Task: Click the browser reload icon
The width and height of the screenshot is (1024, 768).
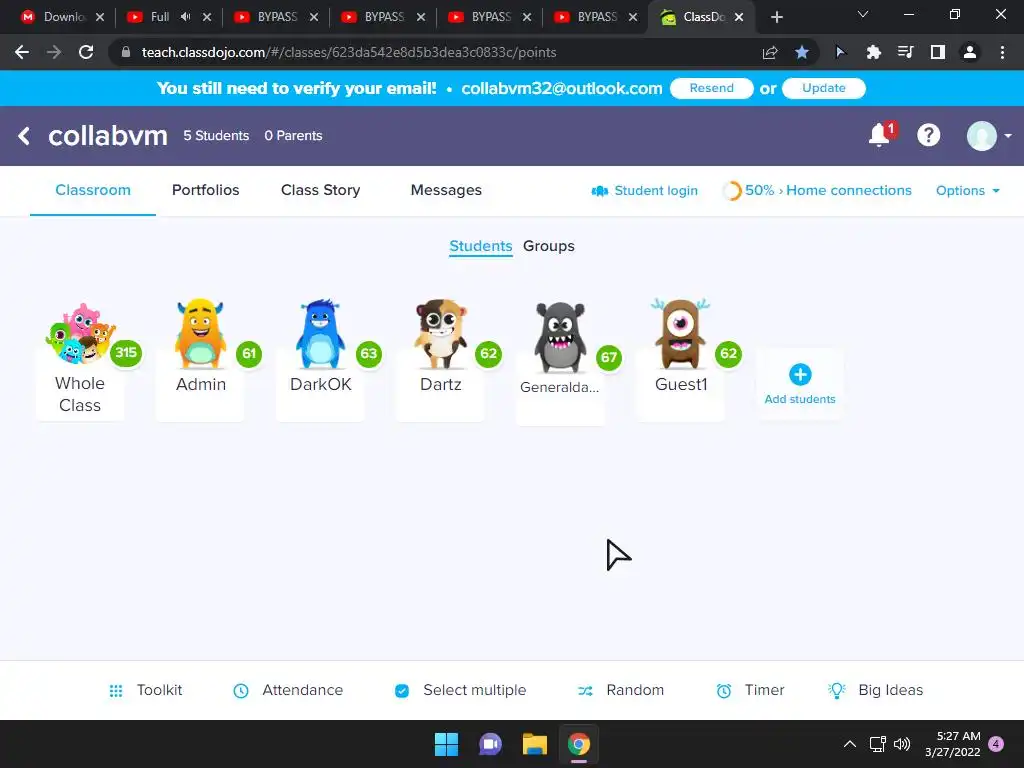Action: pyautogui.click(x=86, y=52)
